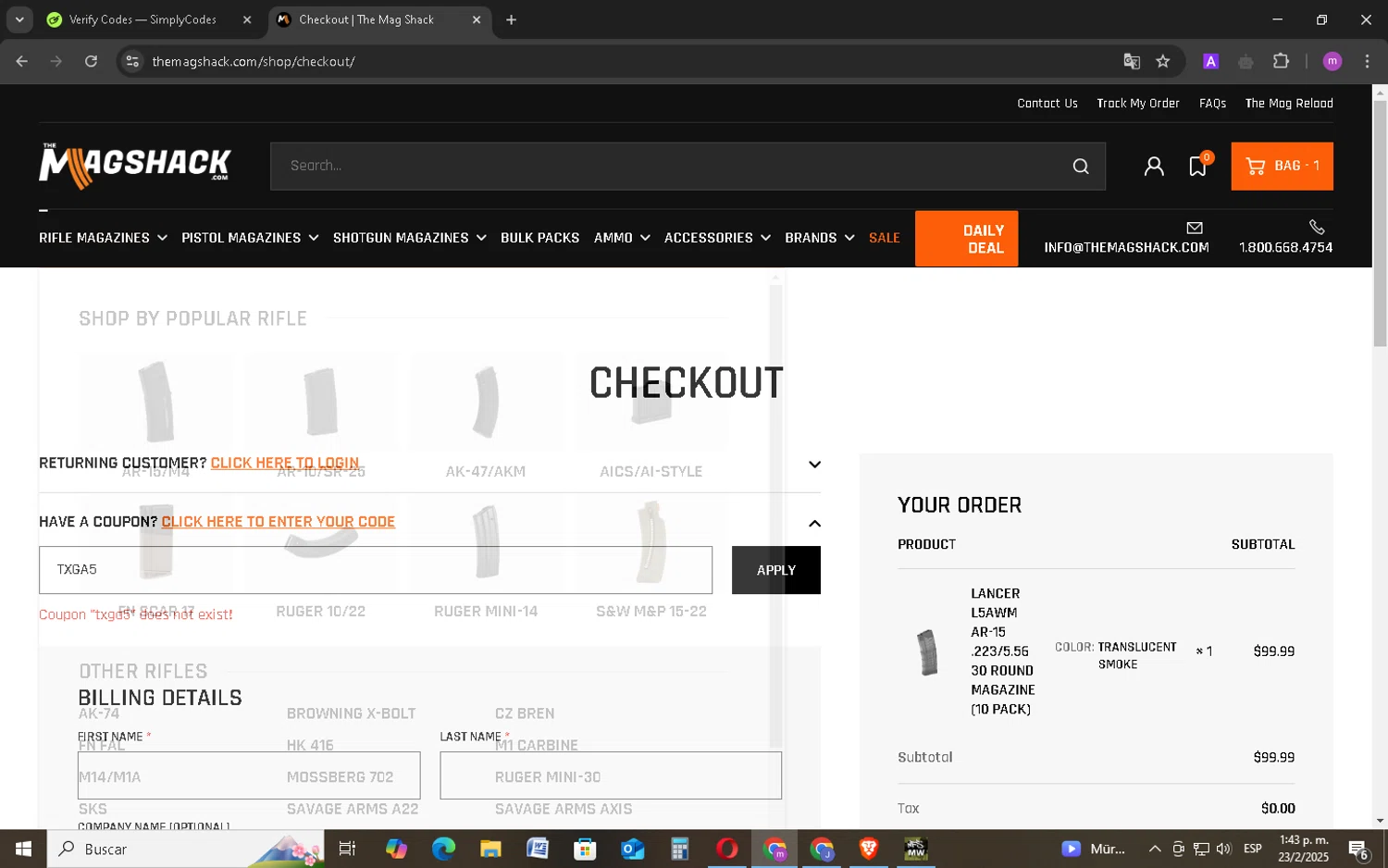This screenshot has width=1388, height=868.
Task: Close the Verify Codes — SimplyCodes tab
Action: tap(247, 19)
